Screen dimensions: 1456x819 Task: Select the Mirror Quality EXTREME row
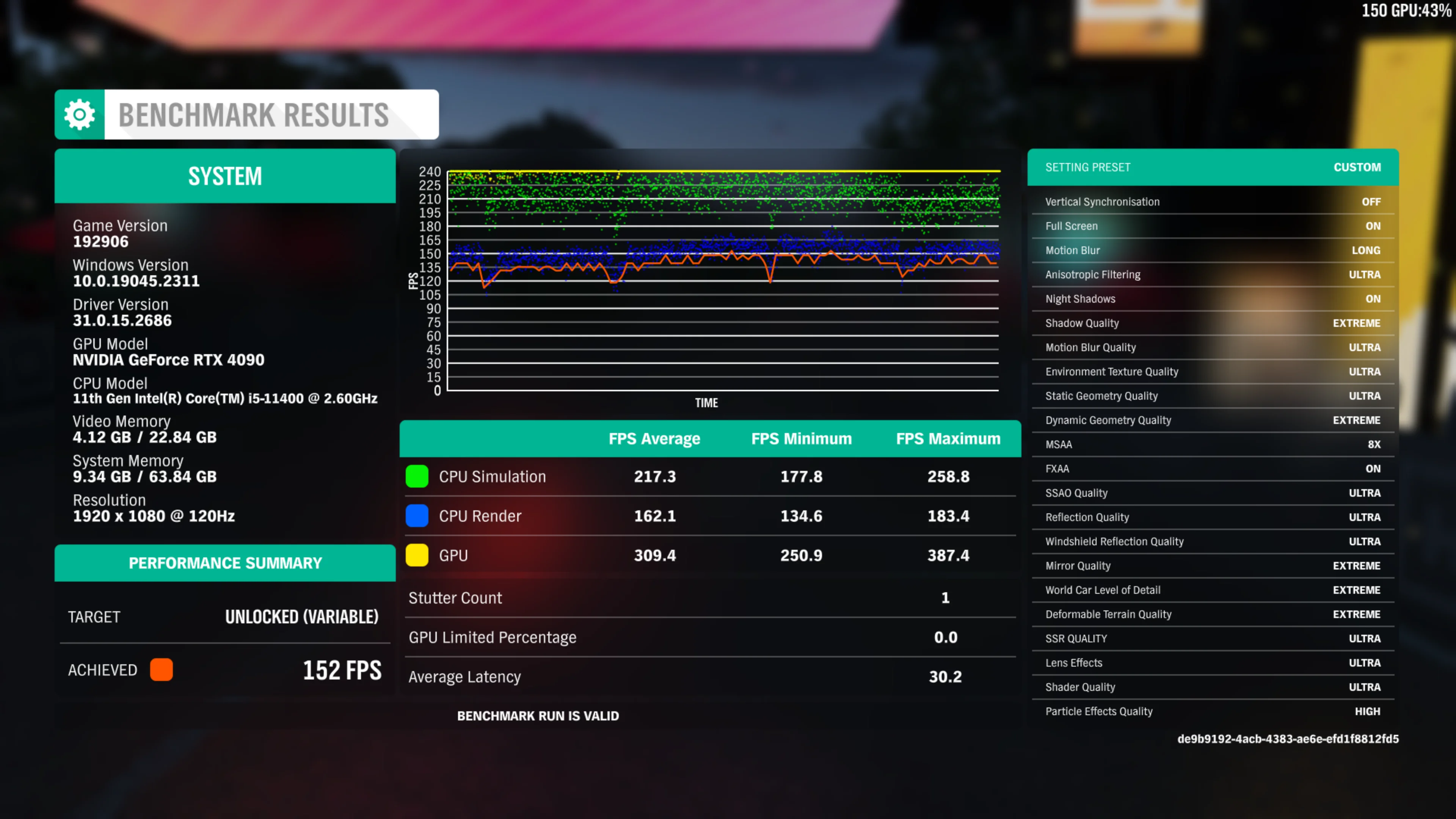point(1213,566)
